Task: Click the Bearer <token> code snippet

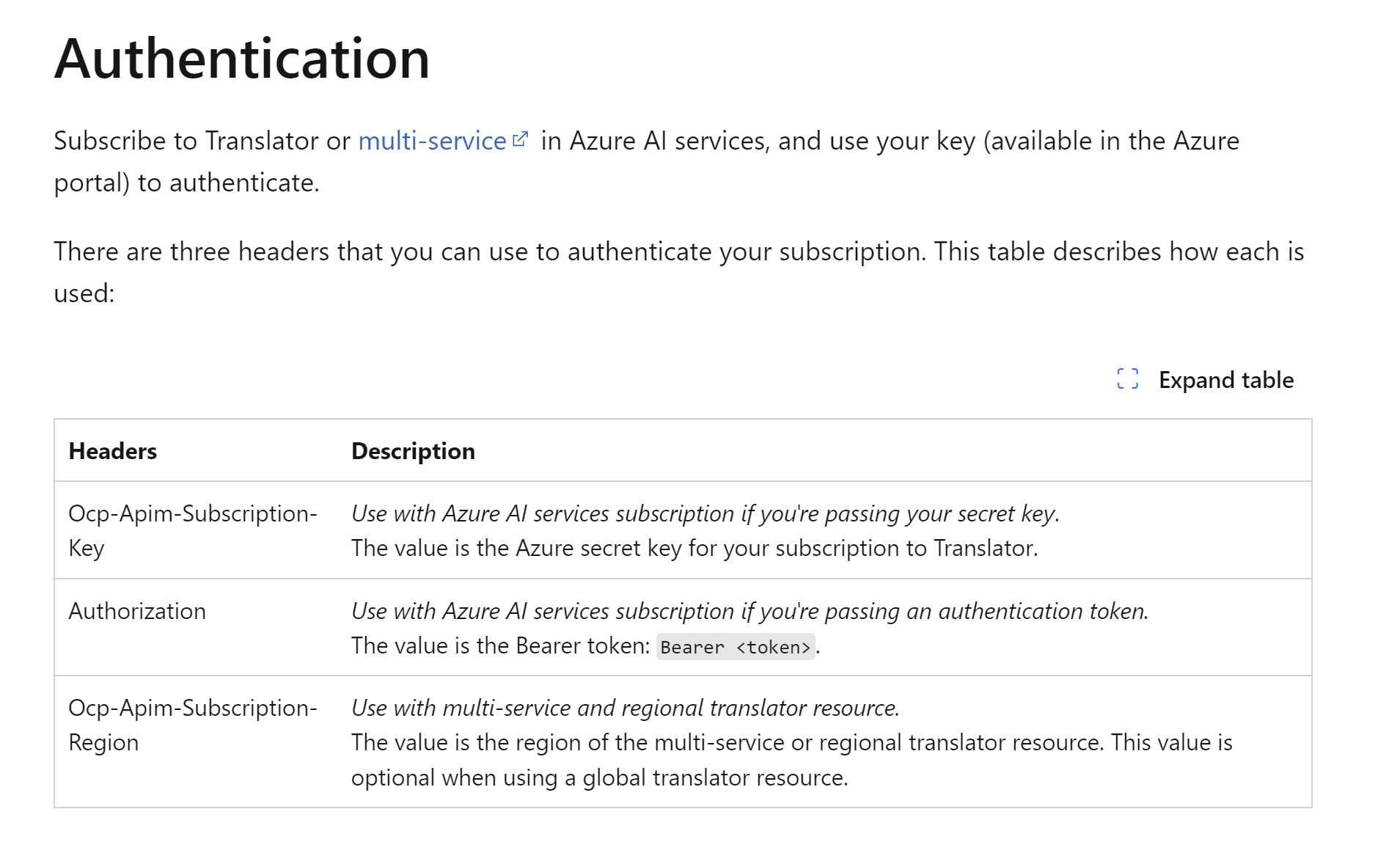Action: 736,647
